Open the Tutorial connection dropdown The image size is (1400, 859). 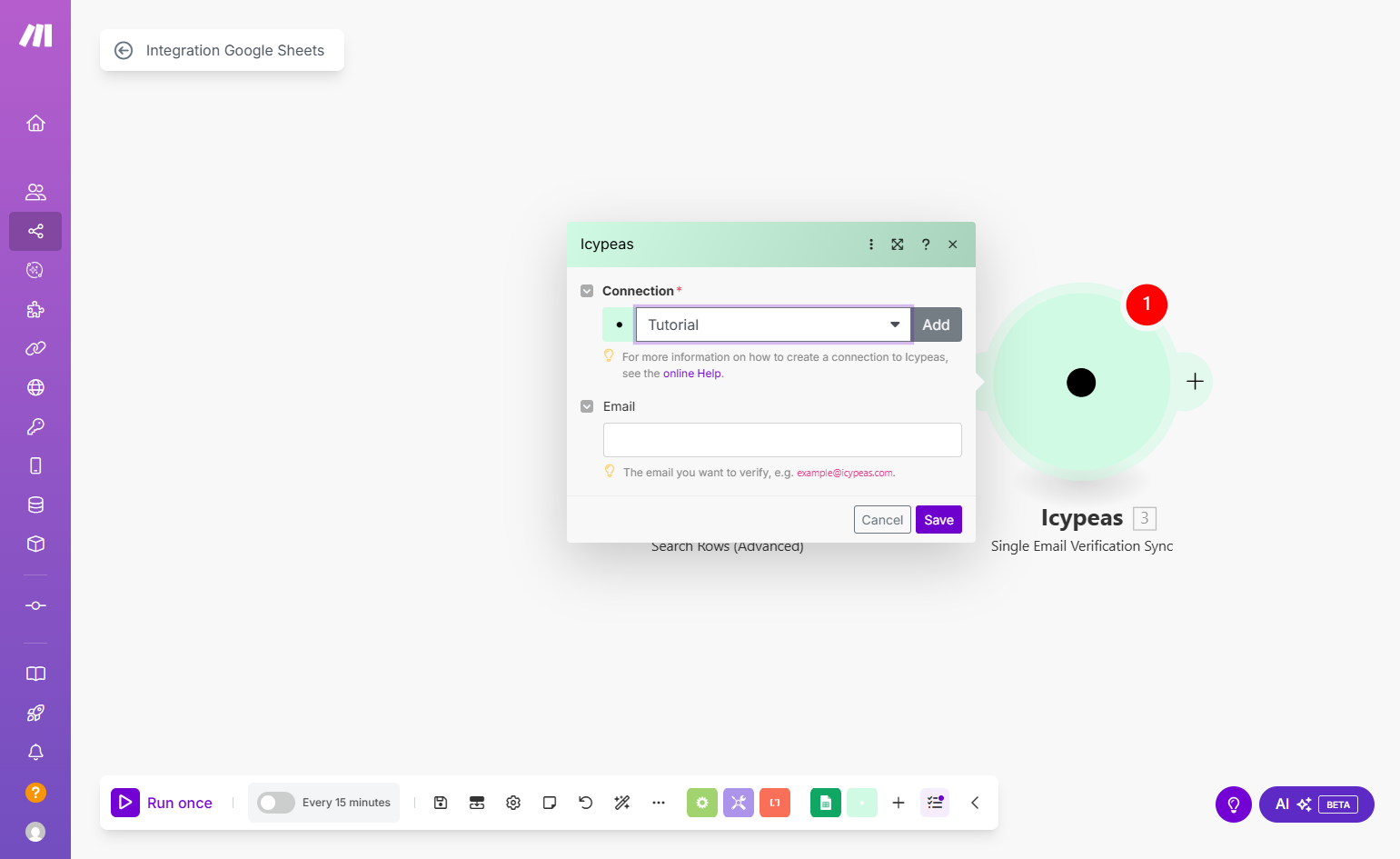[x=773, y=325]
